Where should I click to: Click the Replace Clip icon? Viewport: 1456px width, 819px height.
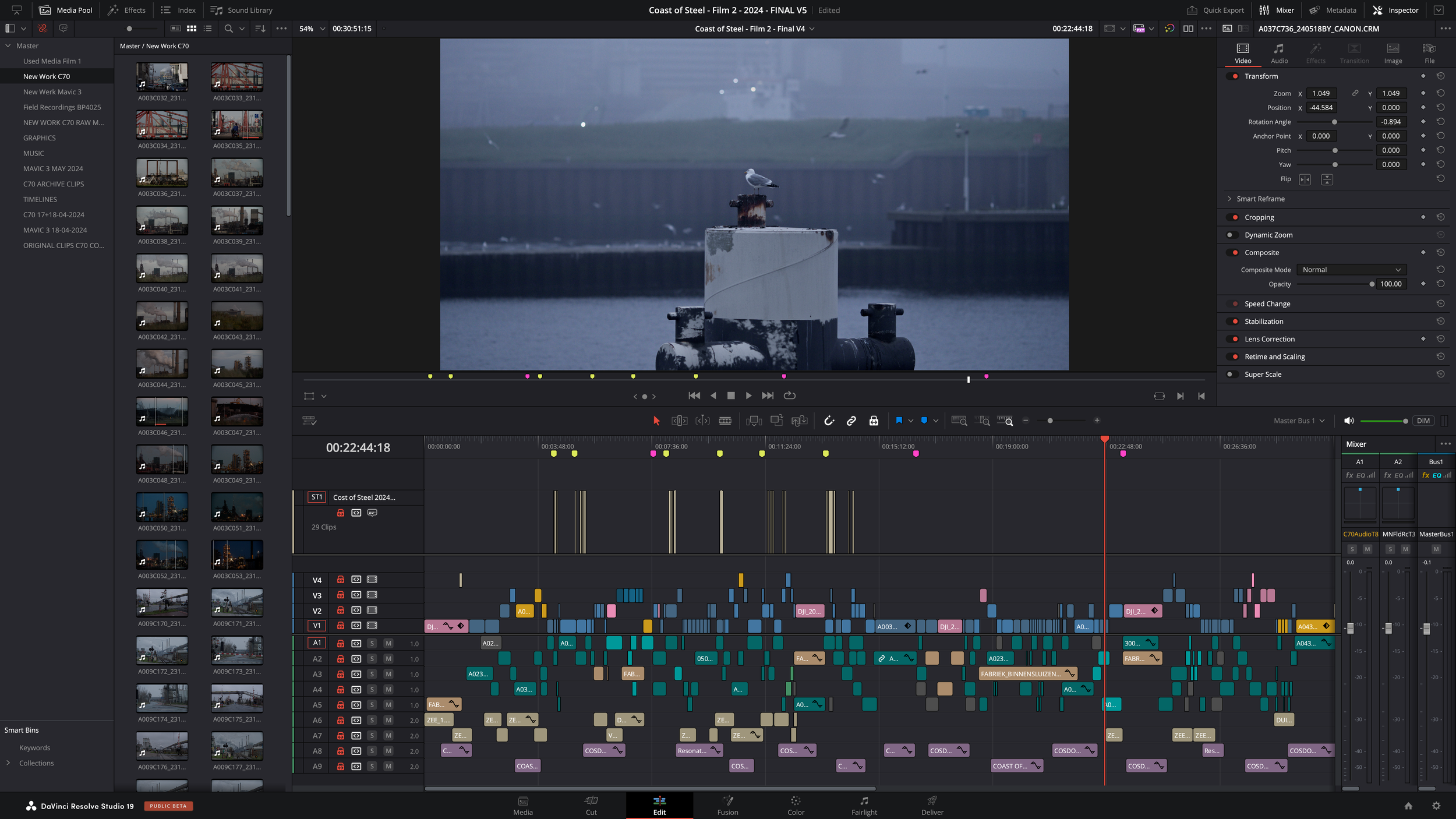(800, 421)
